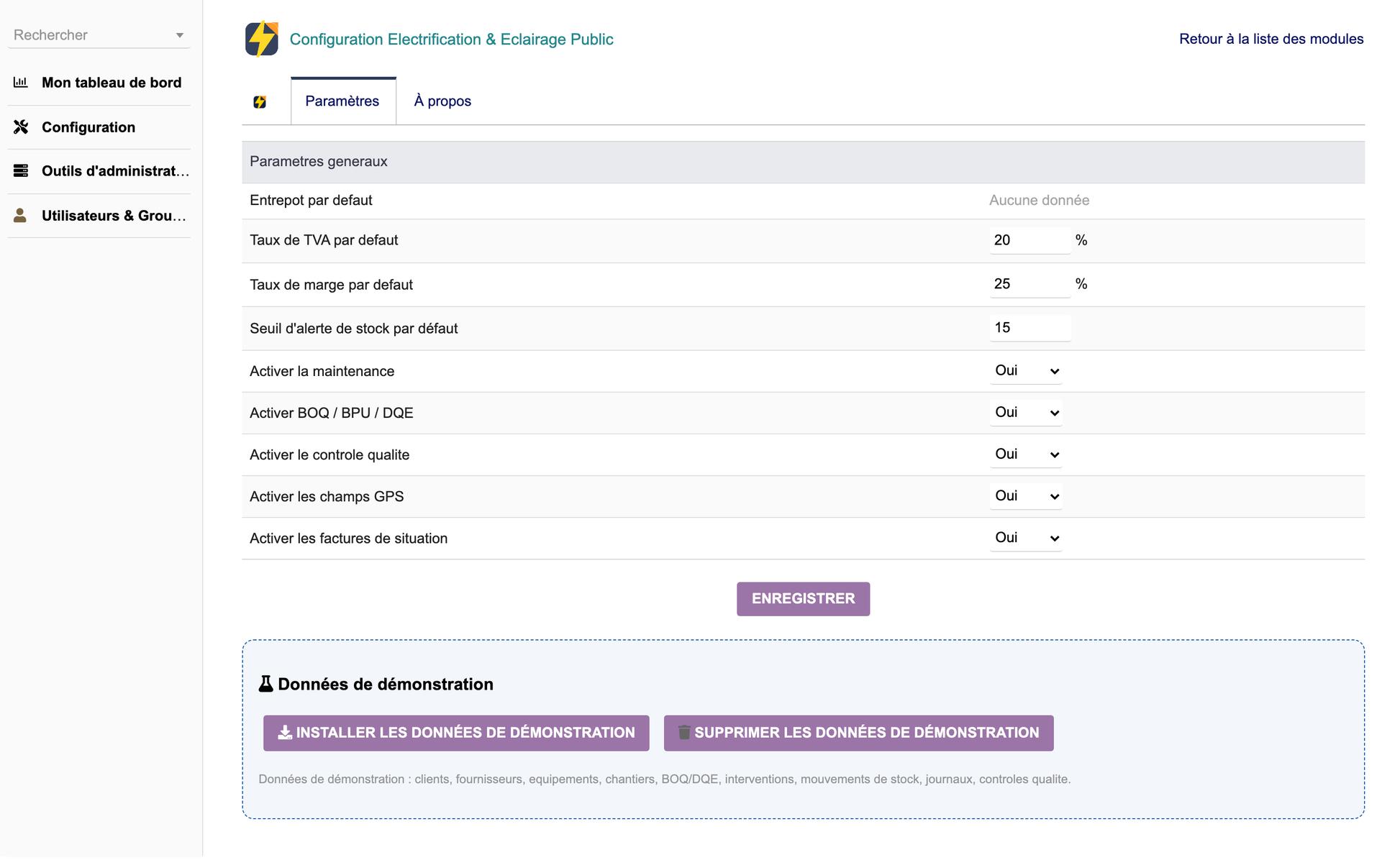The width and height of the screenshot is (1400, 860).
Task: Click the 'Activer les champs GPS' label
Action: pos(327,496)
